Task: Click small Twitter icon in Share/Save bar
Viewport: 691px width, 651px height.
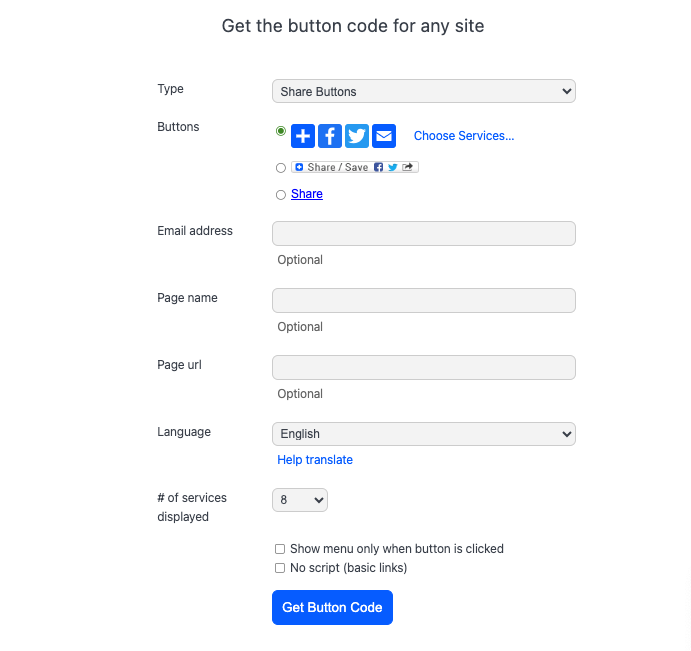Action: [393, 167]
